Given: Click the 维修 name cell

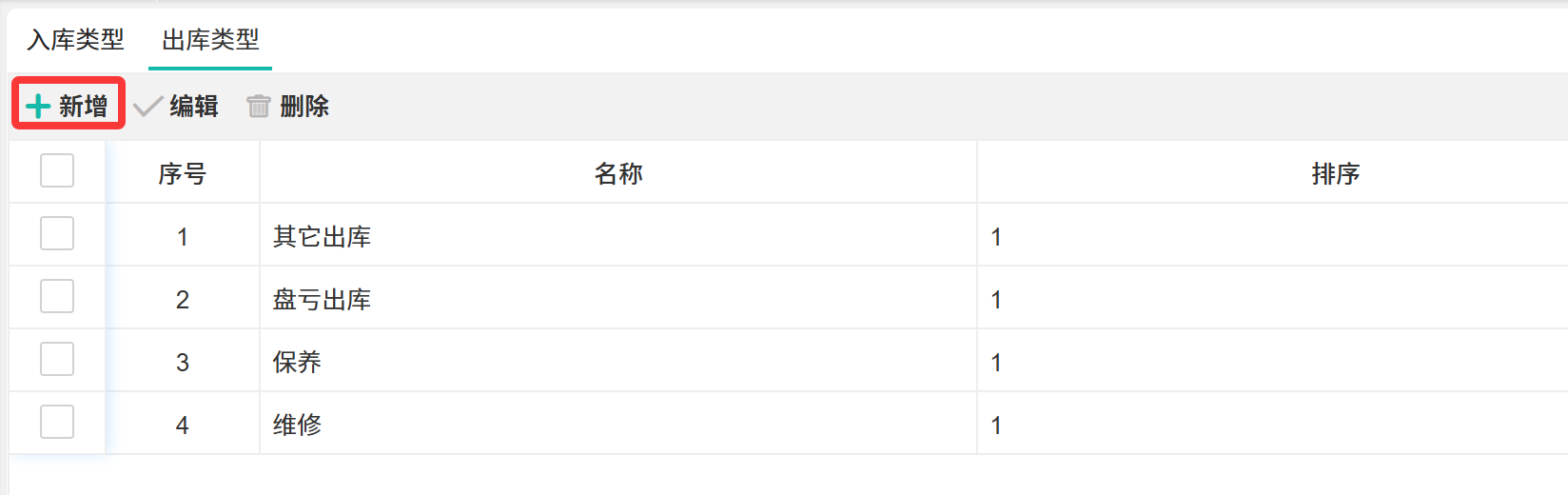Looking at the screenshot, I should tap(297, 425).
